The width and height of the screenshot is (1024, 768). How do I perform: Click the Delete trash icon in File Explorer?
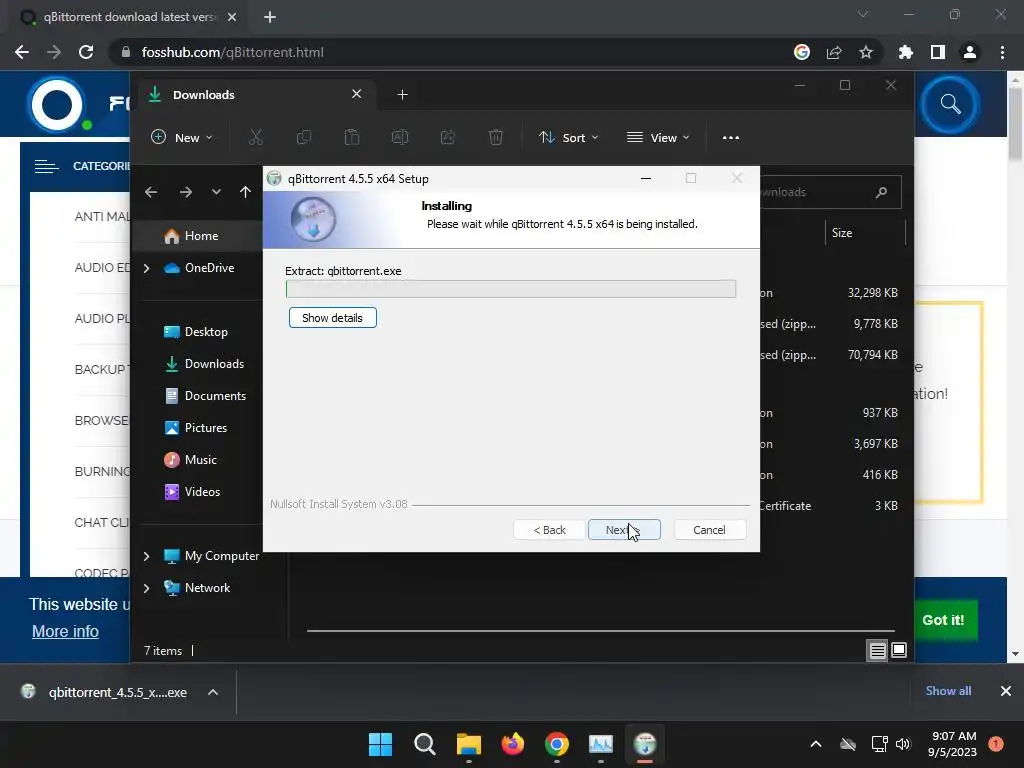pyautogui.click(x=496, y=137)
